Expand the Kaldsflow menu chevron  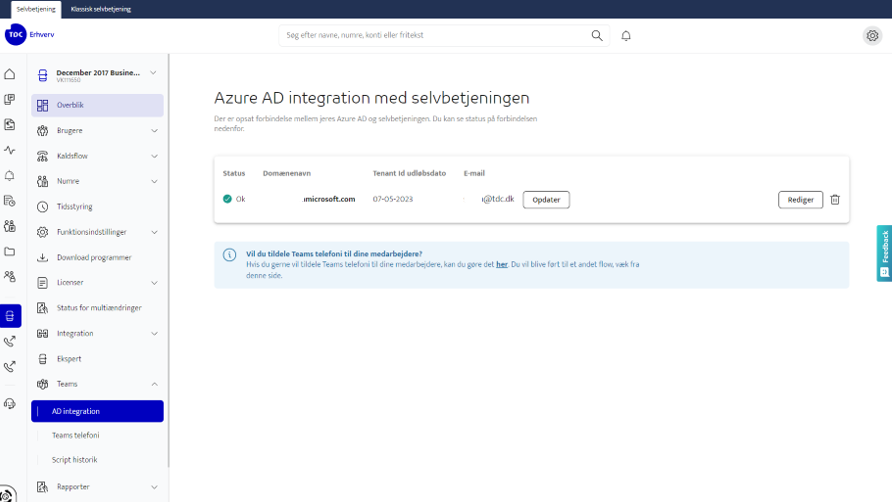coord(154,156)
